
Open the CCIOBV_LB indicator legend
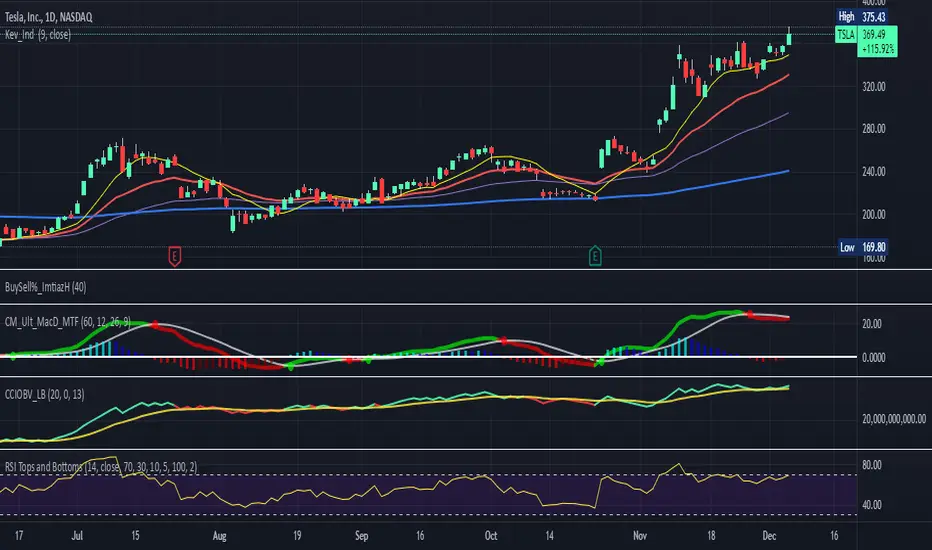click(x=60, y=392)
